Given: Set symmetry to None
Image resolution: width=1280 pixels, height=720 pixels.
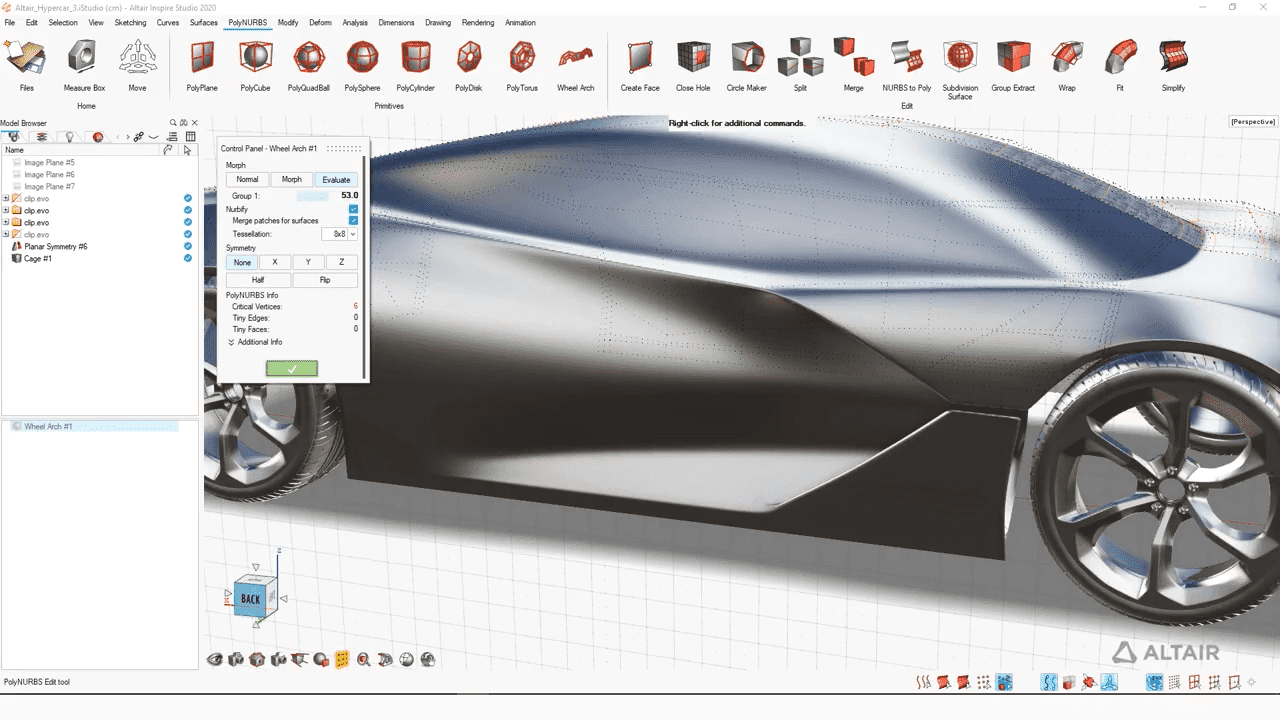Looking at the screenshot, I should coord(242,262).
